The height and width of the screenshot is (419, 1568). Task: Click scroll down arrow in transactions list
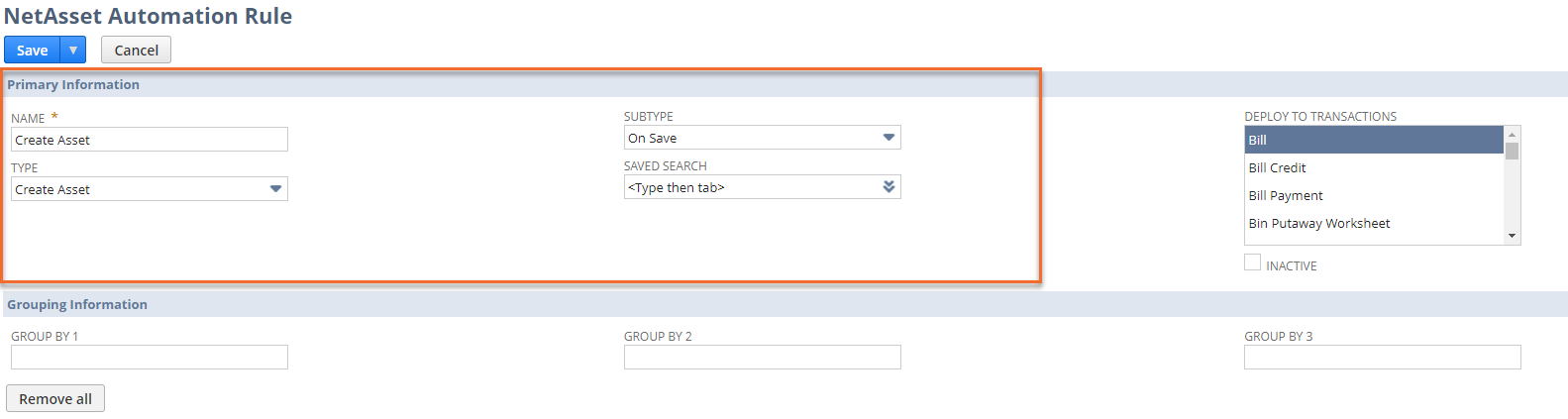pos(1512,236)
